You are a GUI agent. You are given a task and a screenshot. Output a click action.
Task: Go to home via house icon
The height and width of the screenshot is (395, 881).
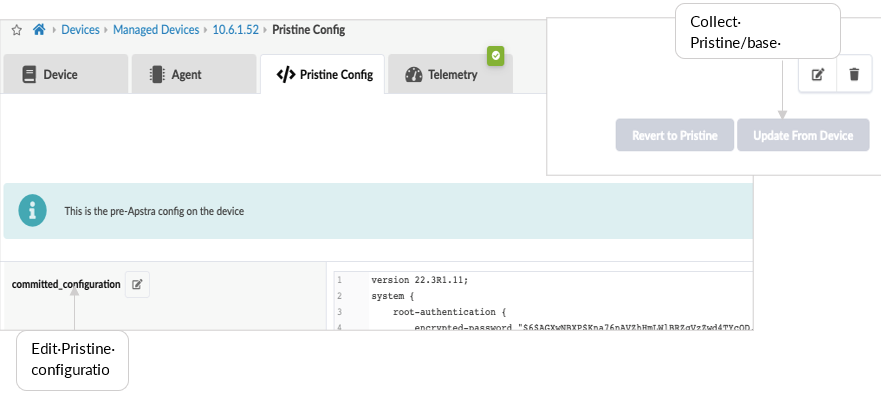point(39,30)
